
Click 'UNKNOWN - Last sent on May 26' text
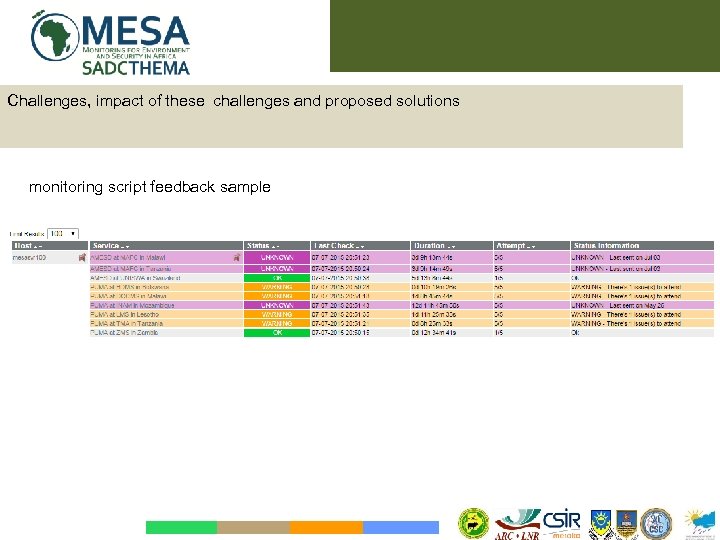point(618,305)
